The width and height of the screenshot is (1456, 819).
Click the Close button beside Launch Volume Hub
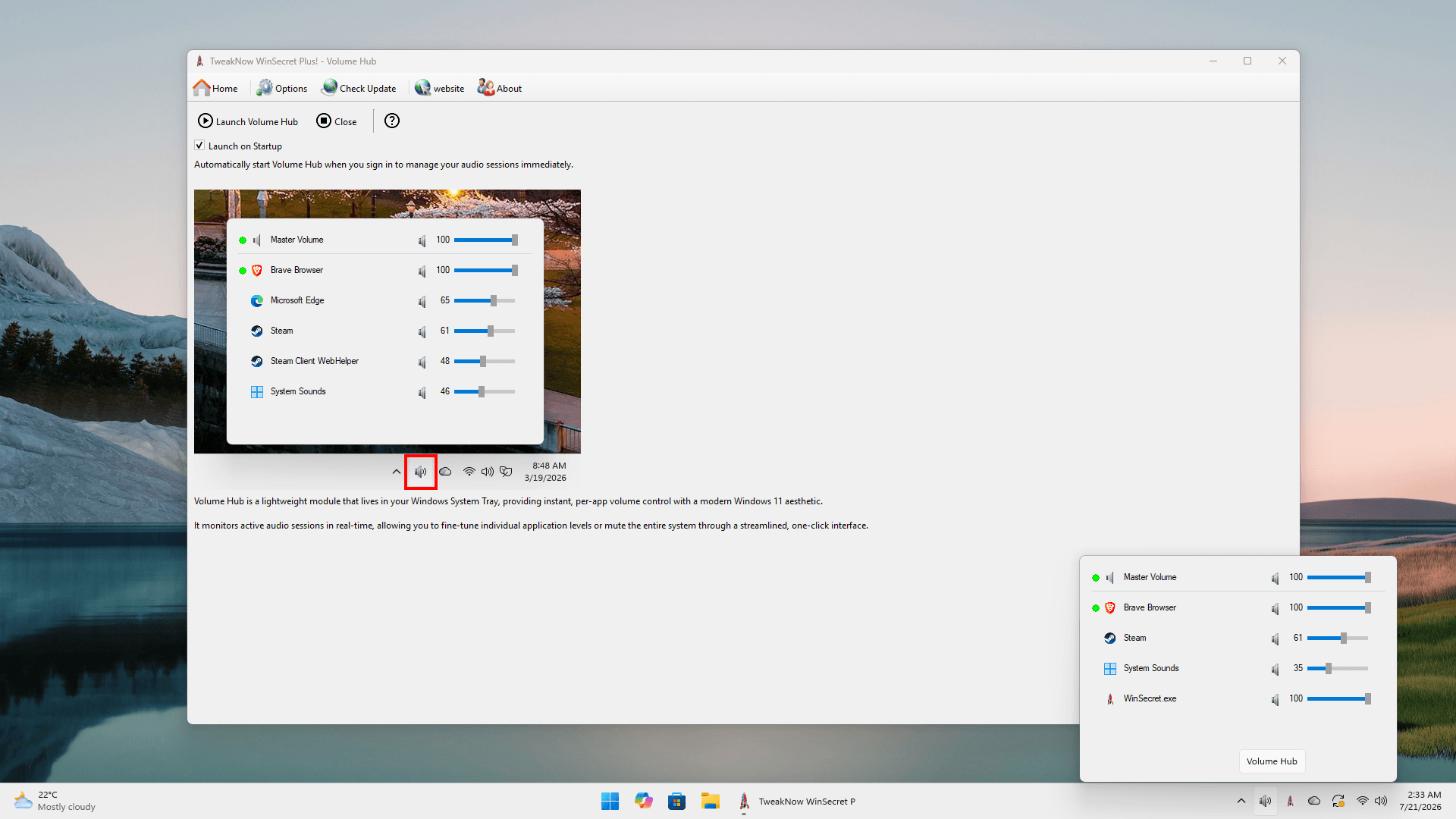[x=337, y=121]
